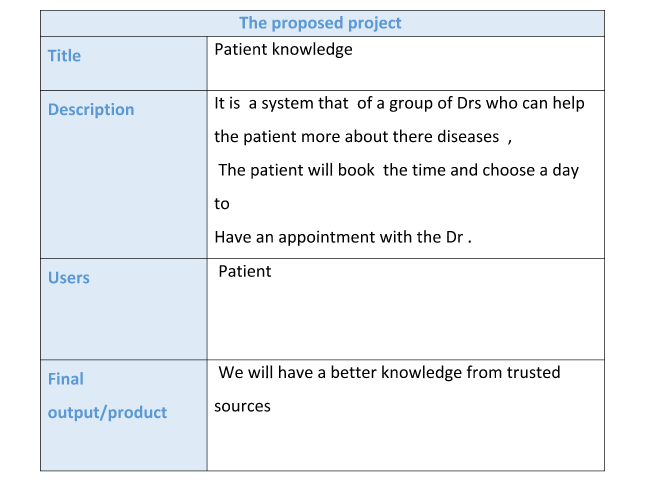This screenshot has width=672, height=484.
Task: Select the 'Description' label cell
Action: (124, 174)
